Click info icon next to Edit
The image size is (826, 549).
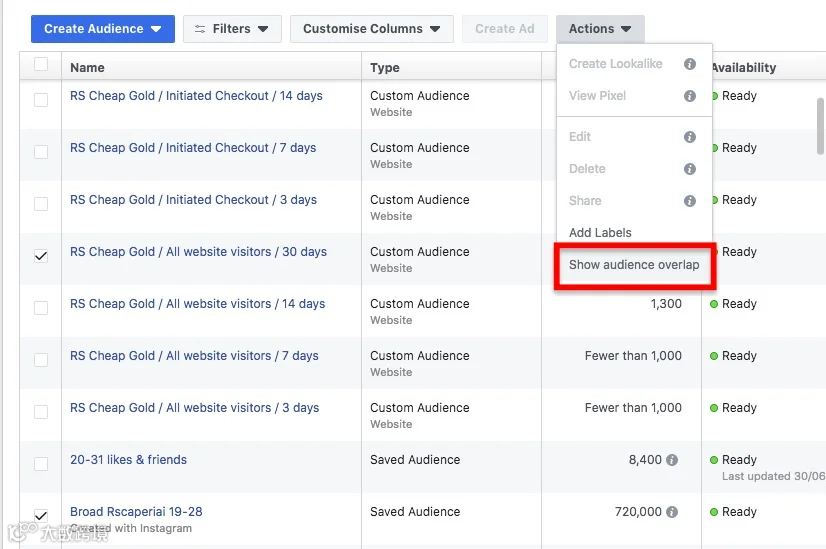coord(690,137)
